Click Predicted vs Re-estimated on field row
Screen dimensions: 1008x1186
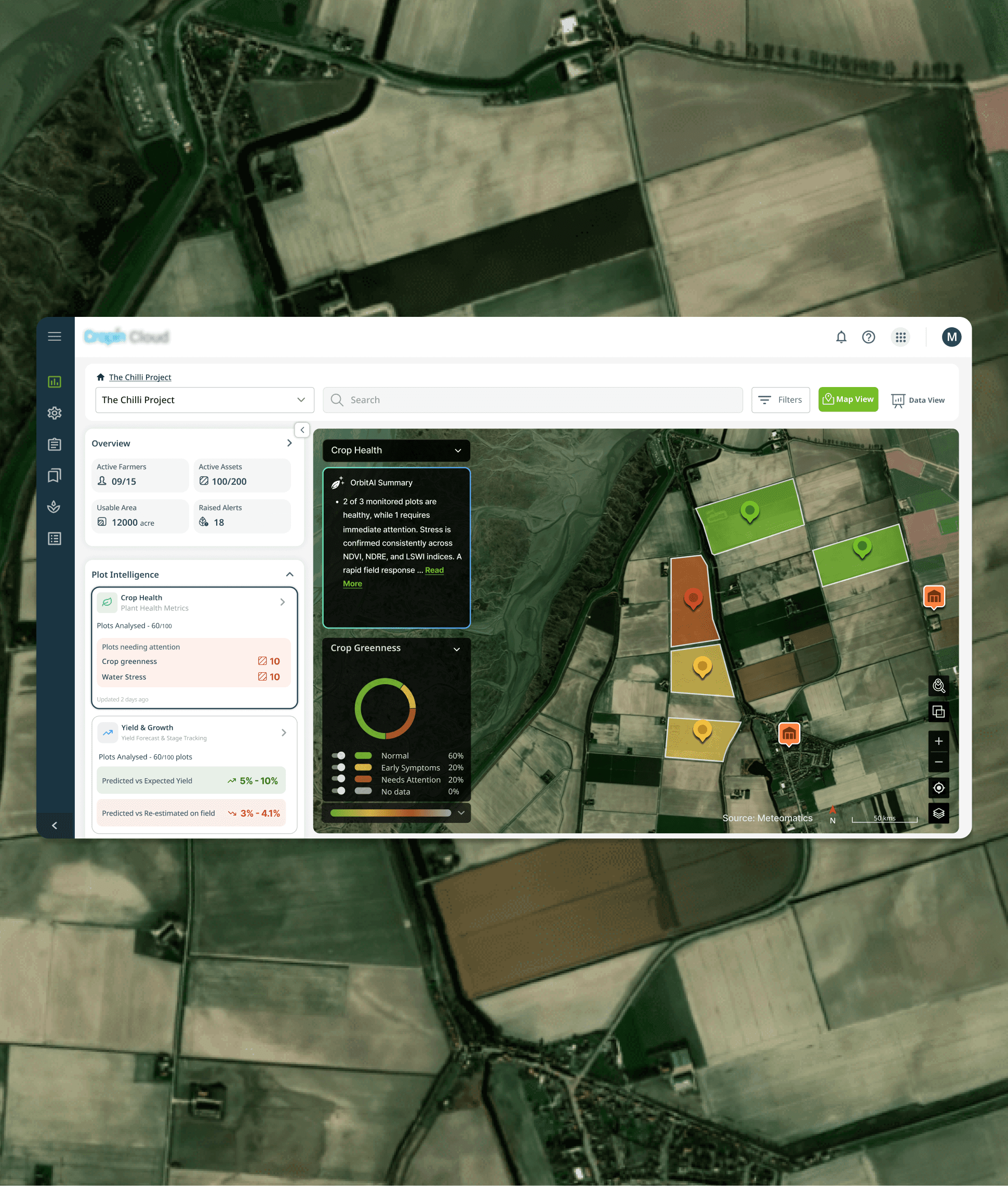tap(191, 813)
